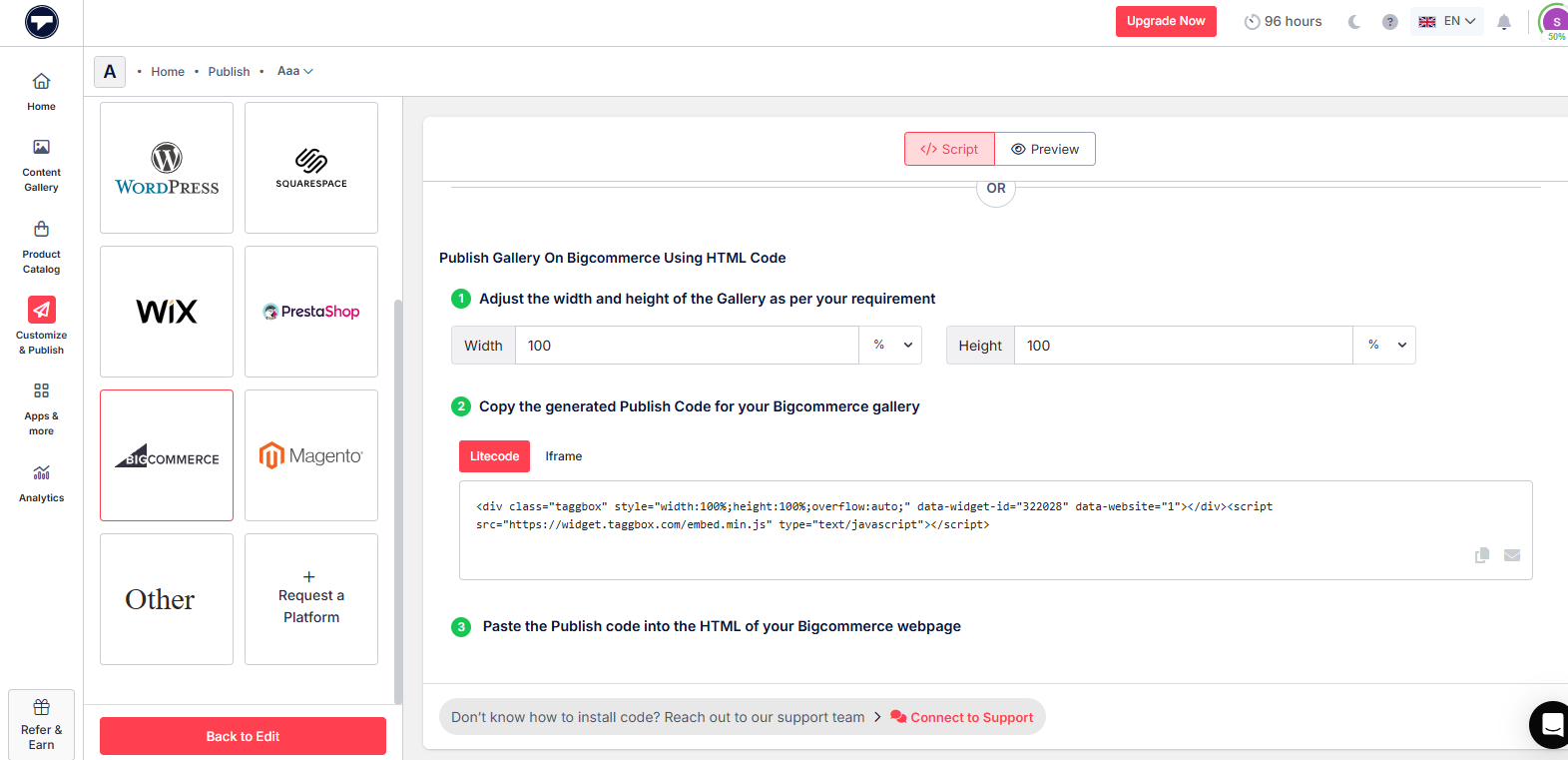Open the live chat bubble
The height and width of the screenshot is (760, 1568).
tap(1551, 724)
